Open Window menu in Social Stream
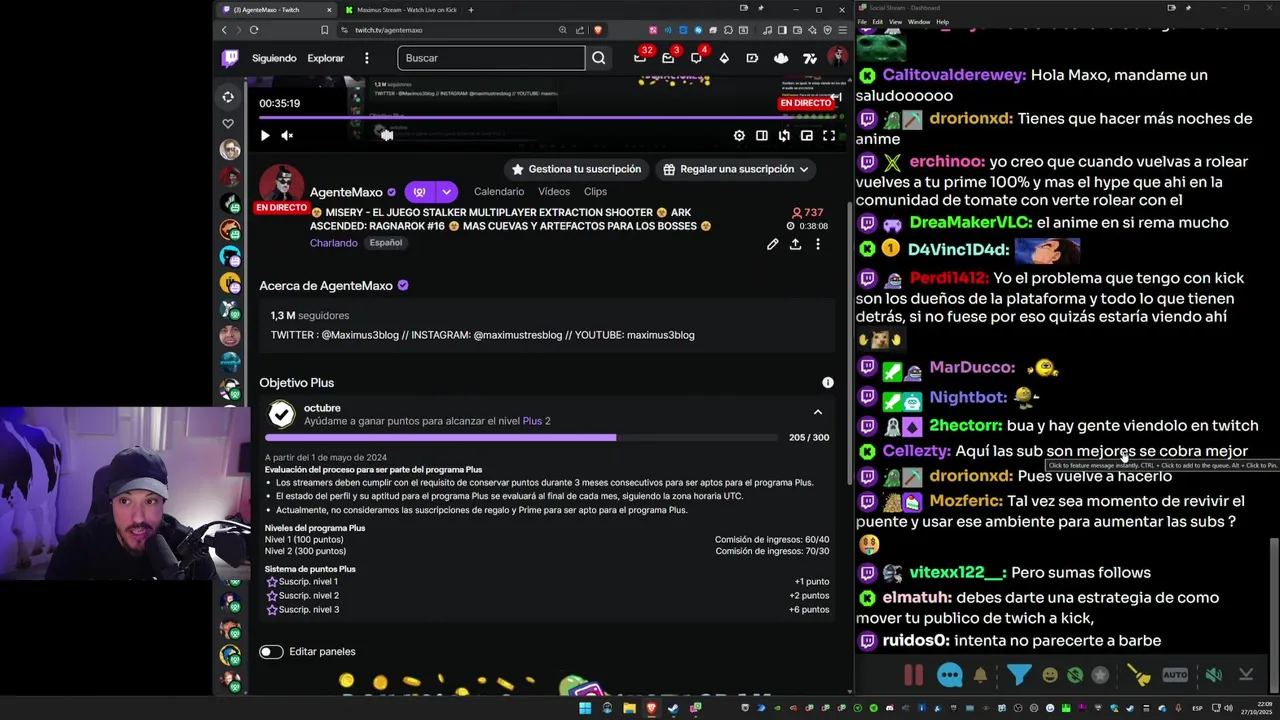This screenshot has width=1280, height=720. click(918, 21)
